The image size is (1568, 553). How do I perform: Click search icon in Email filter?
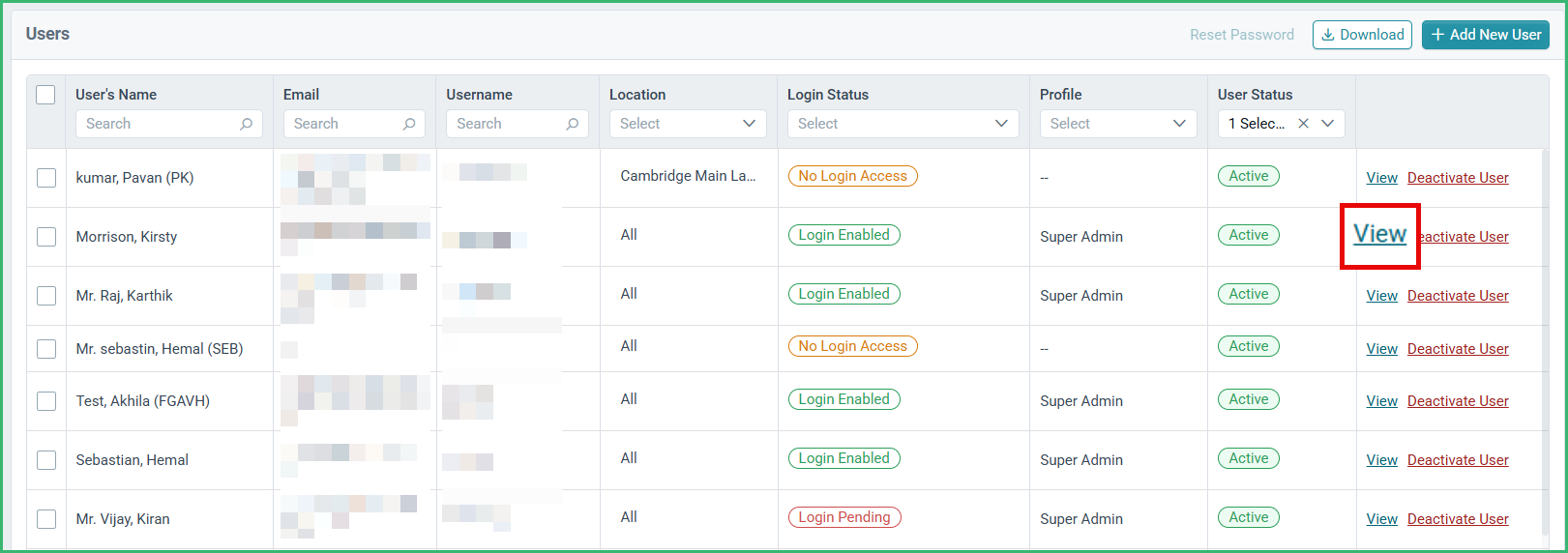(409, 124)
